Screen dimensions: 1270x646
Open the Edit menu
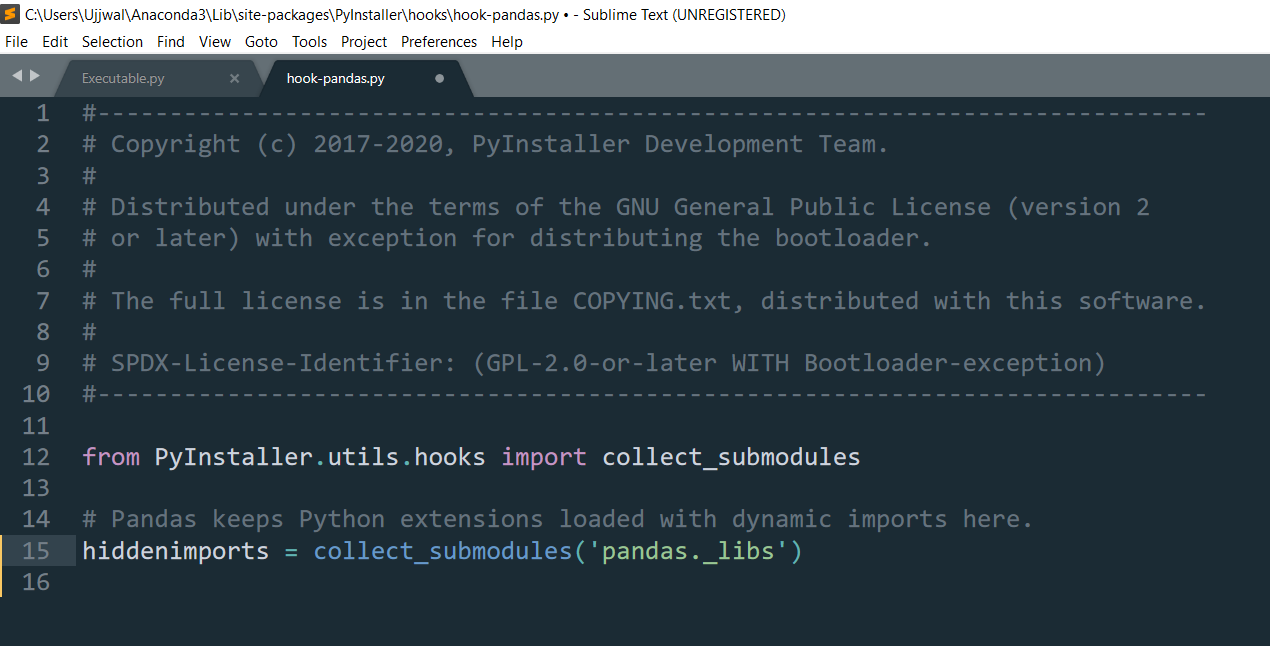point(55,42)
